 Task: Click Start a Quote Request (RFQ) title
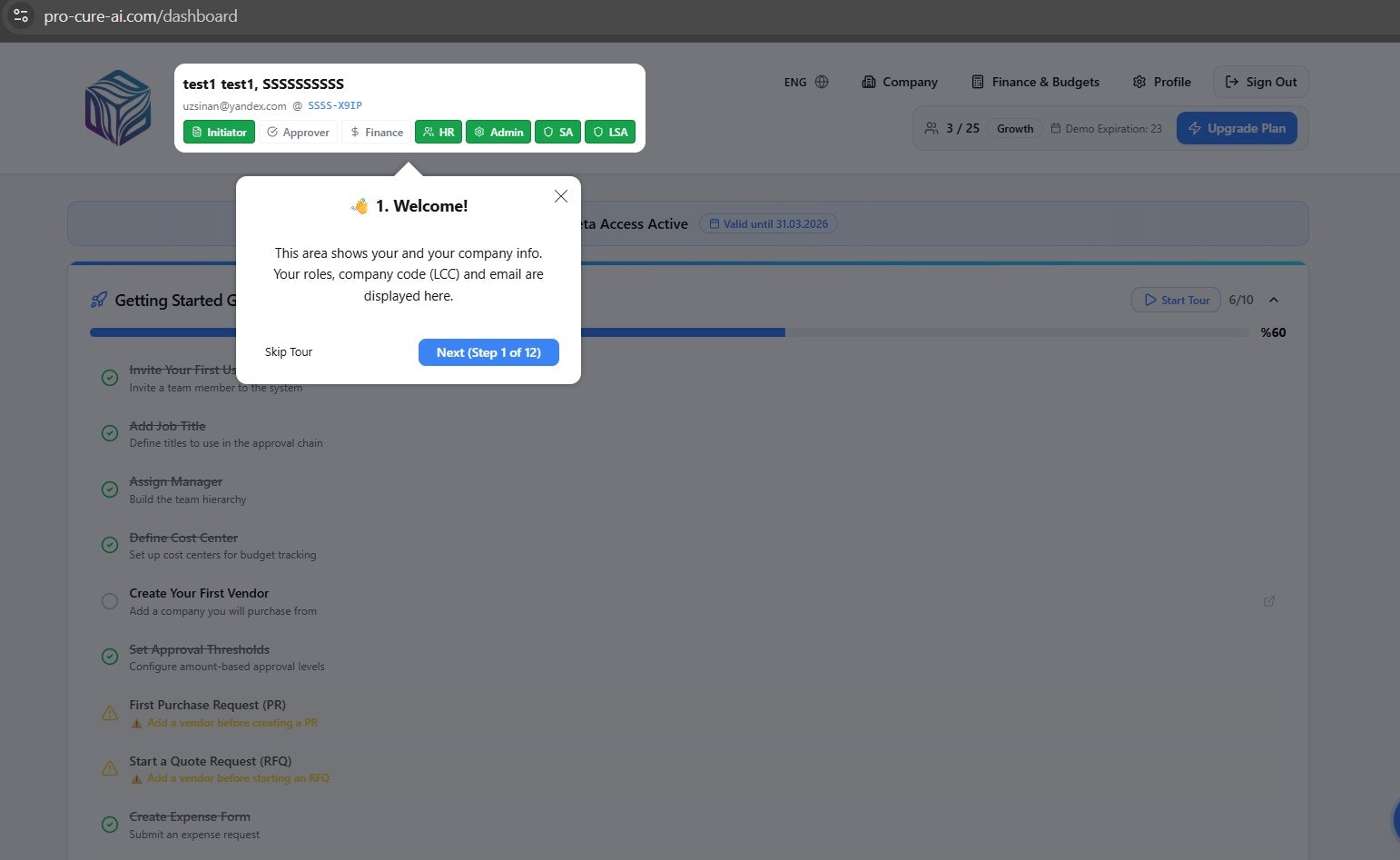210,761
